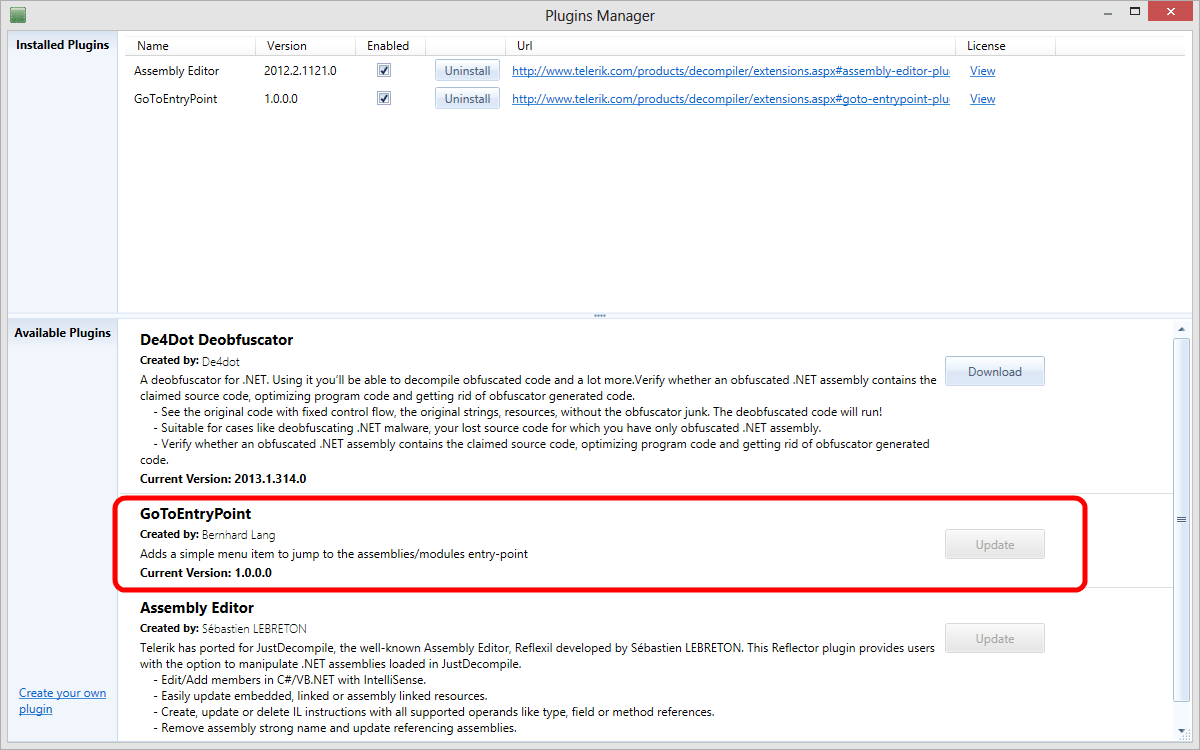Close the Plugins Manager window
The height and width of the screenshot is (750, 1200).
click(x=1168, y=13)
